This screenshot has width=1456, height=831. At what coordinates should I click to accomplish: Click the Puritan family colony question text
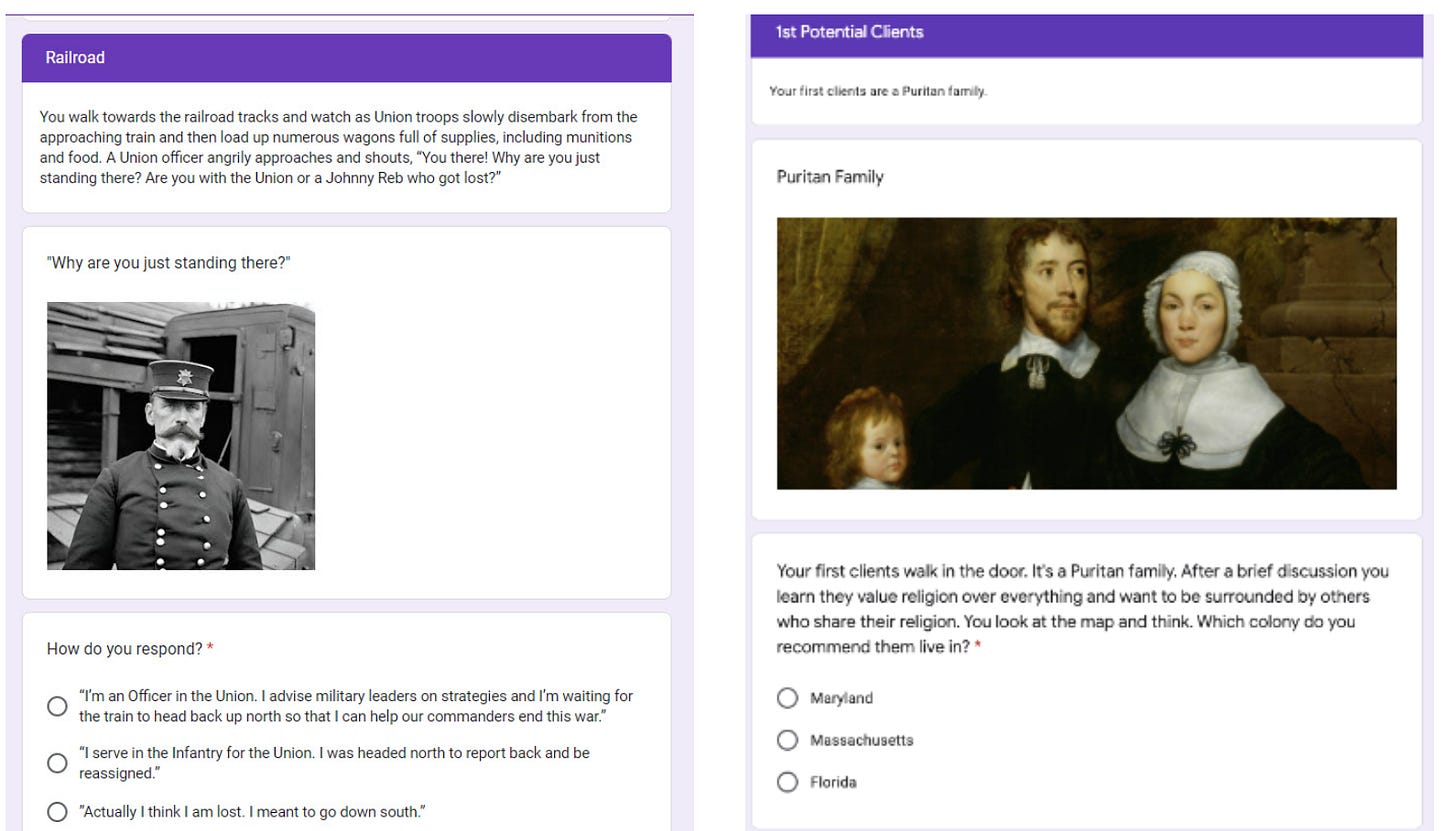tap(1083, 609)
